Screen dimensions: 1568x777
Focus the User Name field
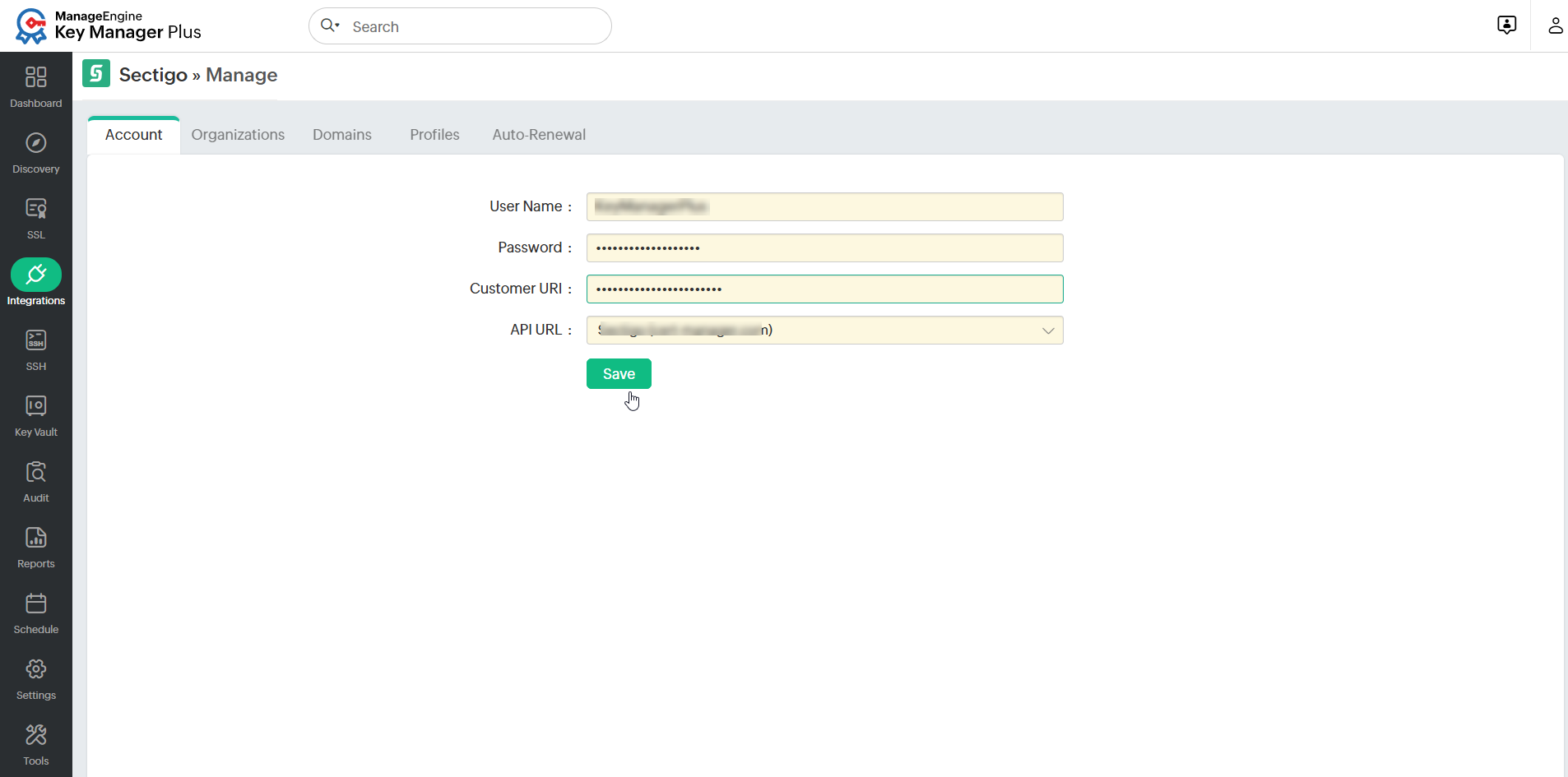click(x=824, y=207)
